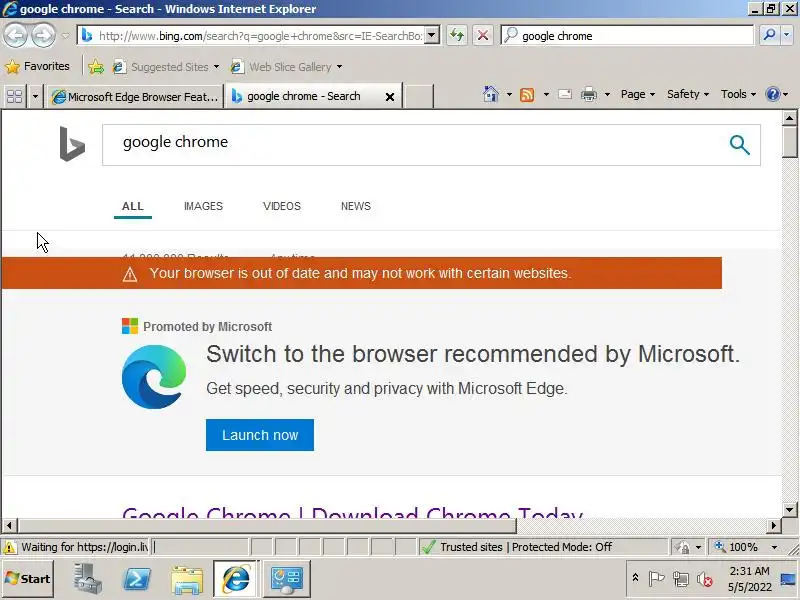Click the Internet Explorer taskbar icon
The width and height of the screenshot is (800, 600).
pyautogui.click(x=236, y=579)
